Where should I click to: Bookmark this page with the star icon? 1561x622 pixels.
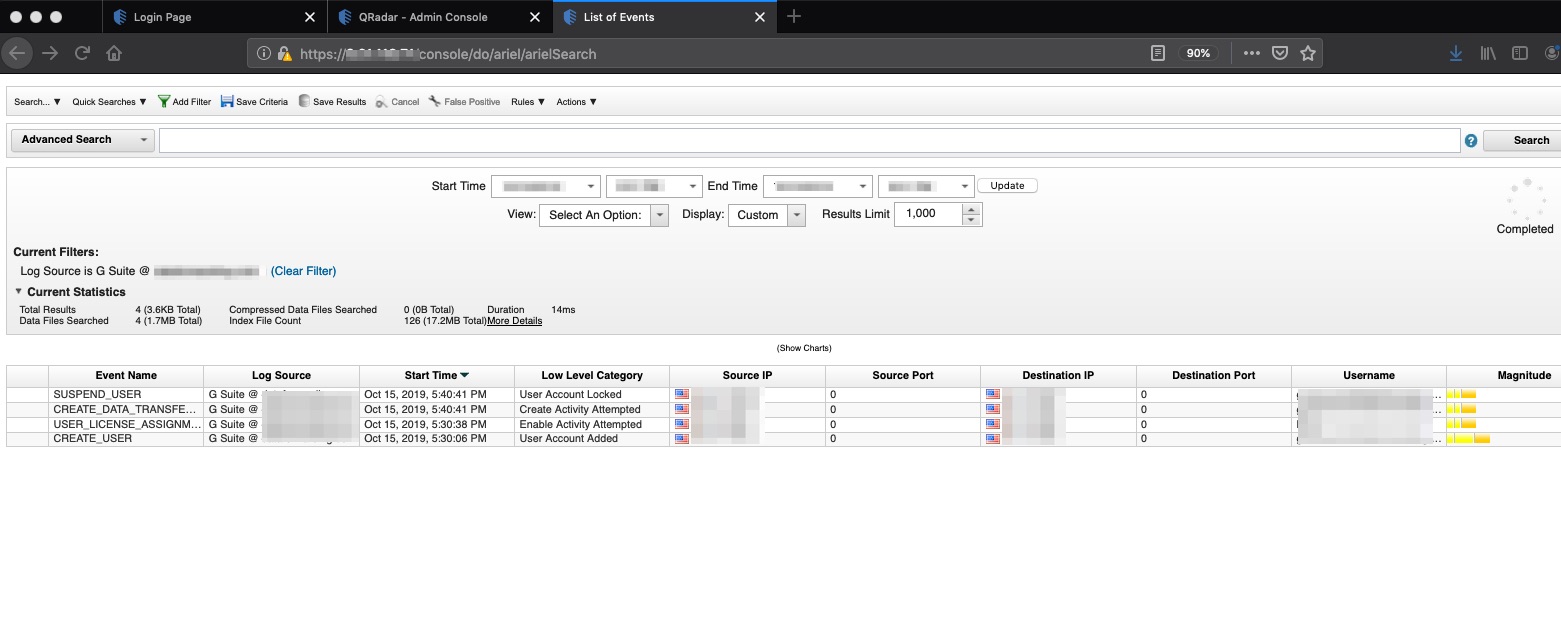pyautogui.click(x=1307, y=53)
